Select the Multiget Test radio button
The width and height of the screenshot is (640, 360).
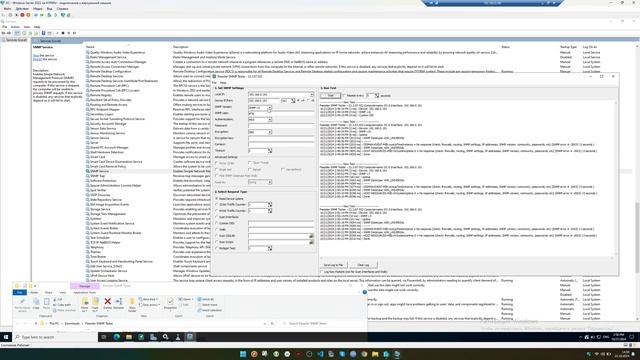click(217, 248)
